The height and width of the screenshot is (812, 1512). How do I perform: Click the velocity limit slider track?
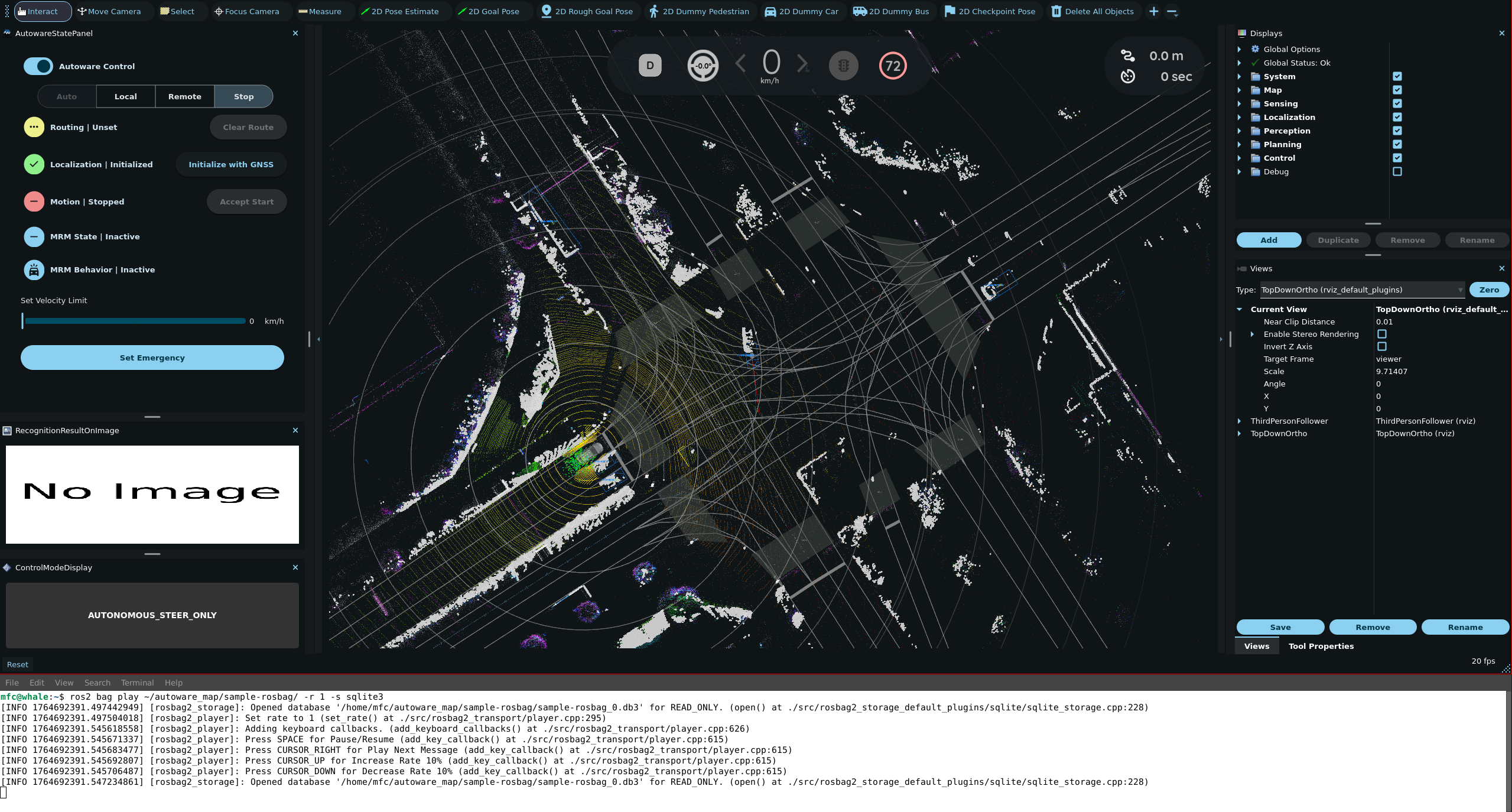(135, 321)
